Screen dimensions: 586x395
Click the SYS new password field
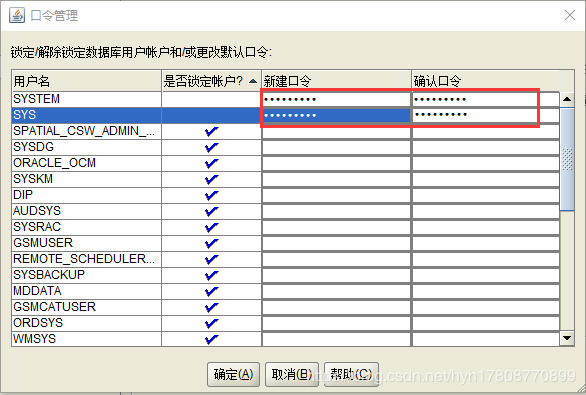[336, 115]
